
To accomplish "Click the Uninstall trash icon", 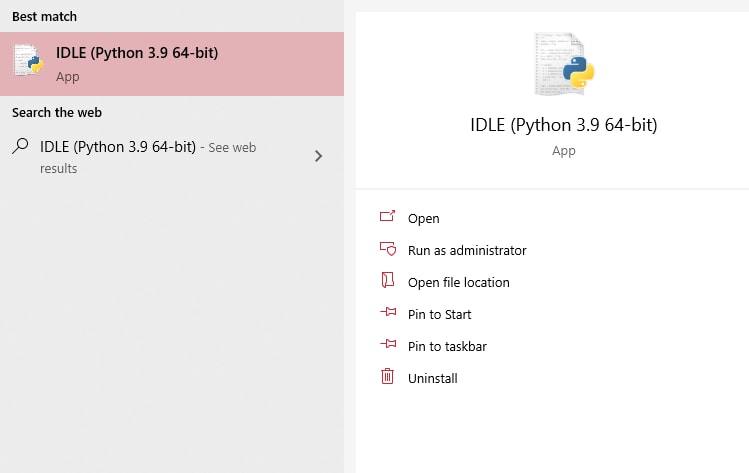I will click(387, 376).
